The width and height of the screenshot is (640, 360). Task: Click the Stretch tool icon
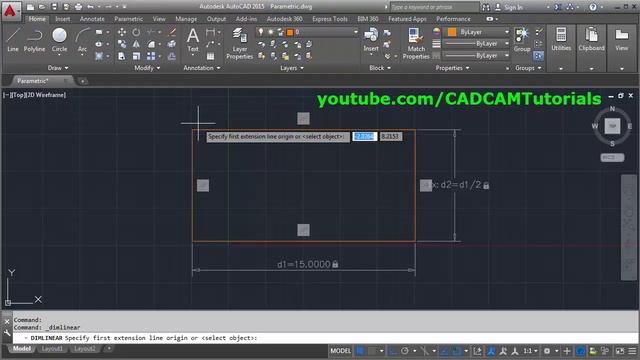coord(122,56)
